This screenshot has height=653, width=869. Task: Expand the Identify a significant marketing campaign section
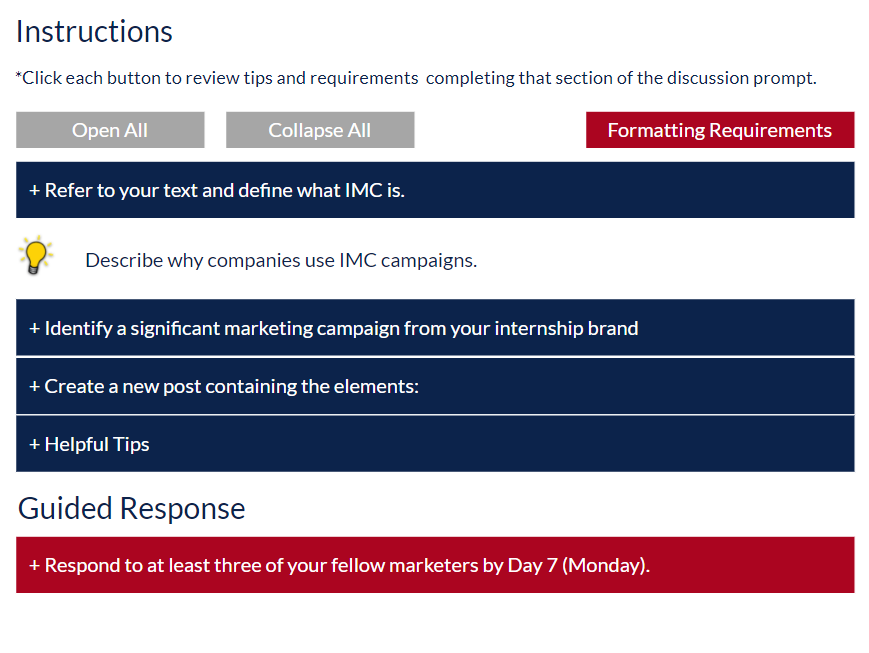pyautogui.click(x=435, y=328)
